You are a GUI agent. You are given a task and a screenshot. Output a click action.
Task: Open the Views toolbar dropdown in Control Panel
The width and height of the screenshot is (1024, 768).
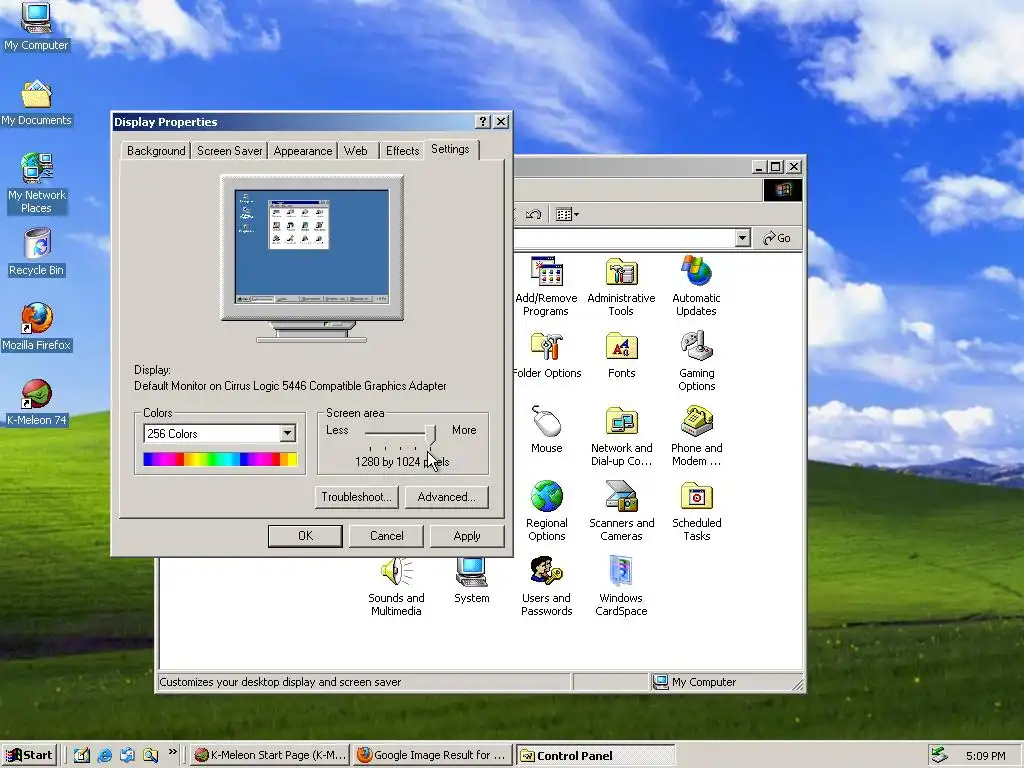click(567, 214)
